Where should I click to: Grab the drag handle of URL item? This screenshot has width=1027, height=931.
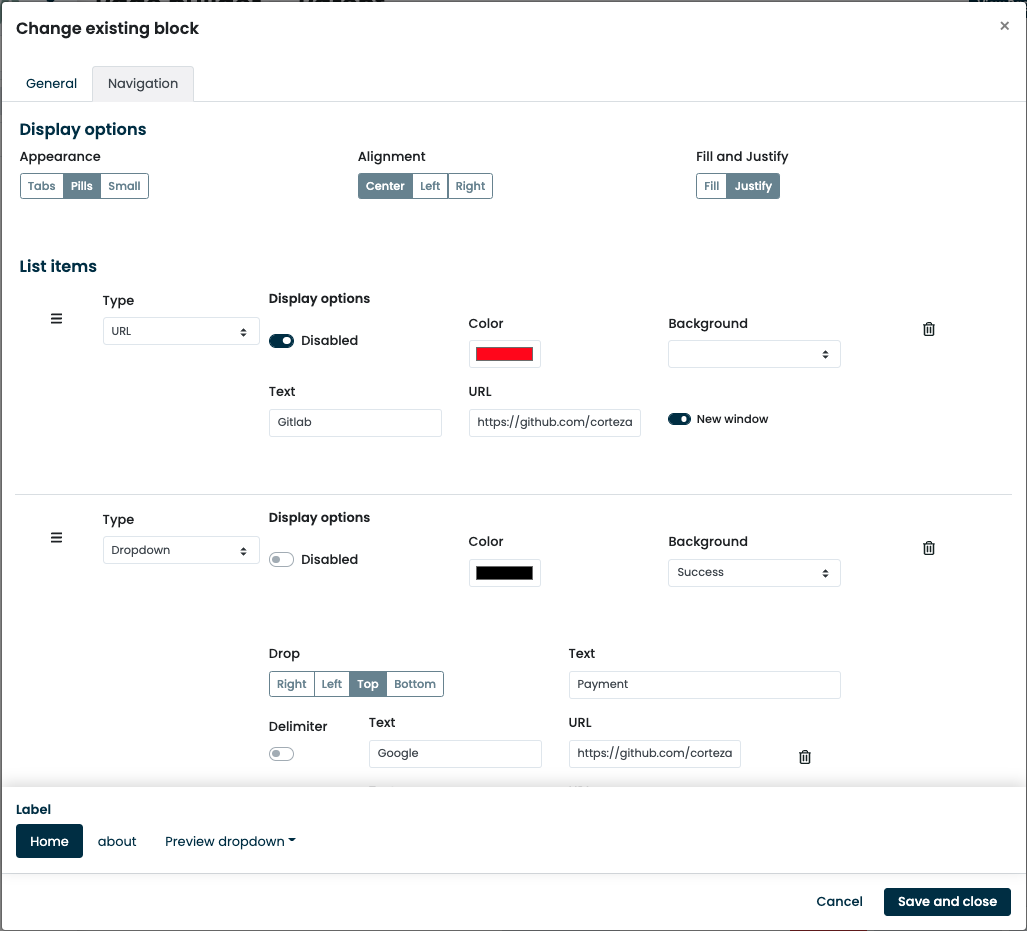pos(56,319)
